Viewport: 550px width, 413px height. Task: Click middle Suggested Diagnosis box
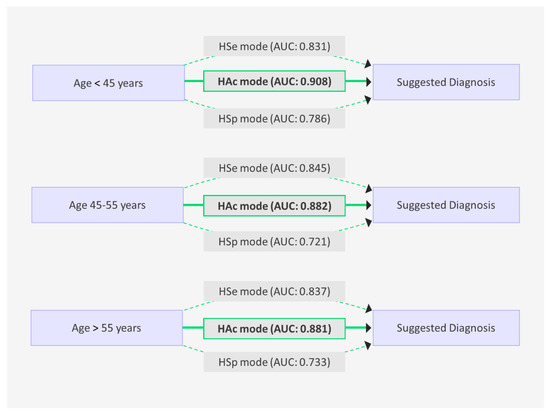(x=446, y=205)
